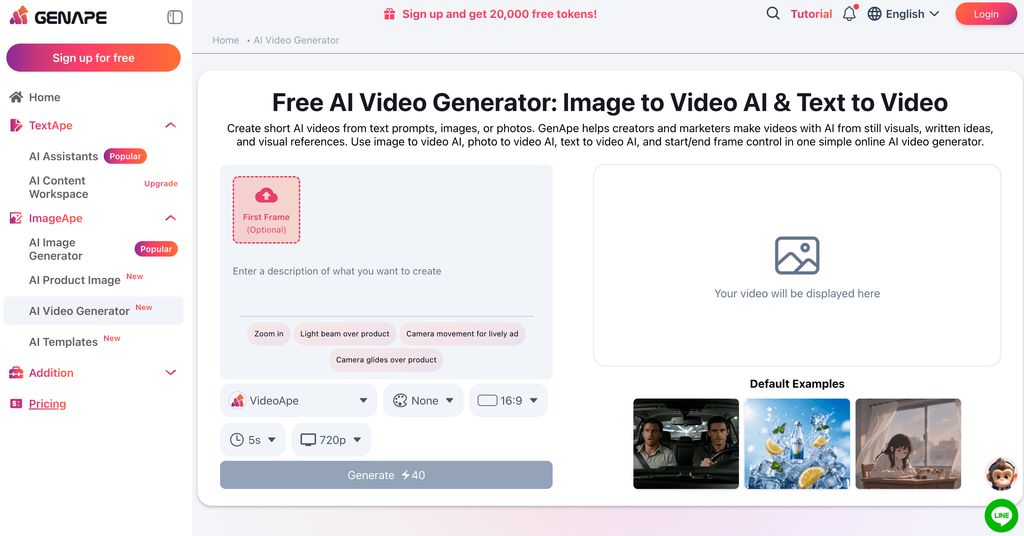Open the anime girl by window example
This screenshot has height=536, width=1024.
[908, 444]
